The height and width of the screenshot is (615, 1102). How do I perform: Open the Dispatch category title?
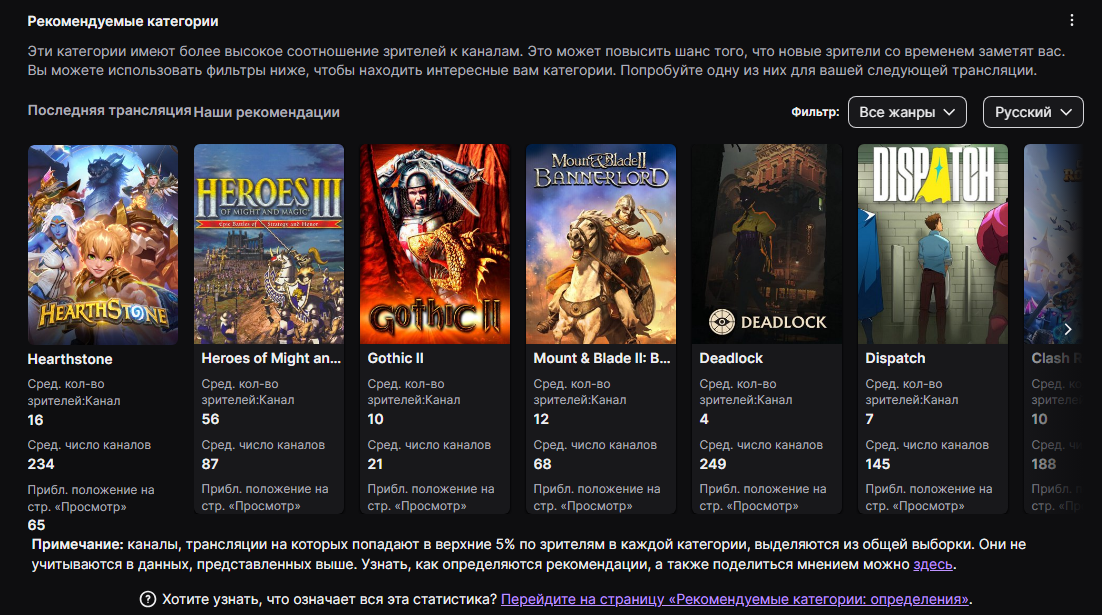tap(895, 358)
